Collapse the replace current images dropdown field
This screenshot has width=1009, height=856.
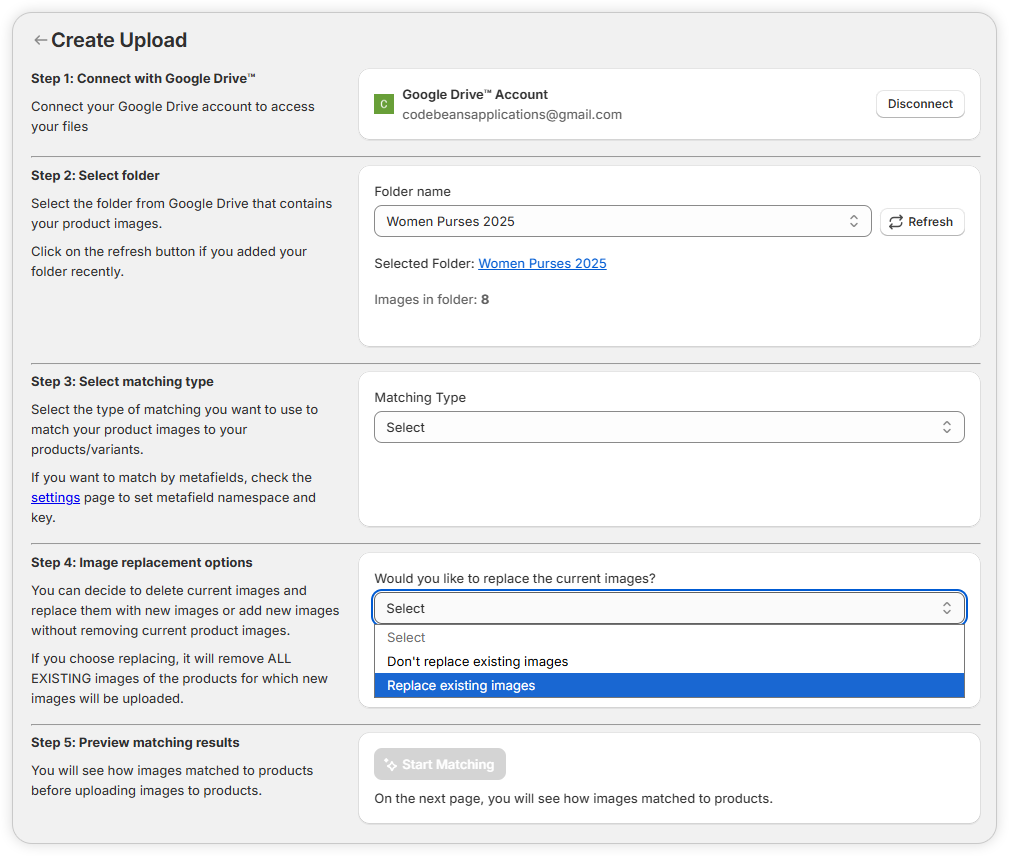click(x=660, y=609)
